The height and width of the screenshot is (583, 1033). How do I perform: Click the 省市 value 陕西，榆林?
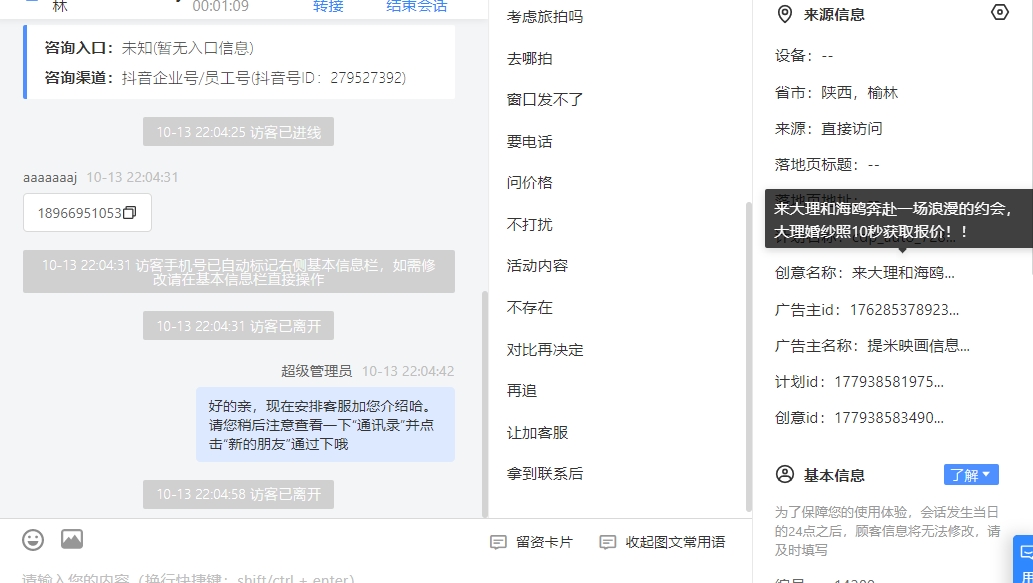tap(859, 93)
